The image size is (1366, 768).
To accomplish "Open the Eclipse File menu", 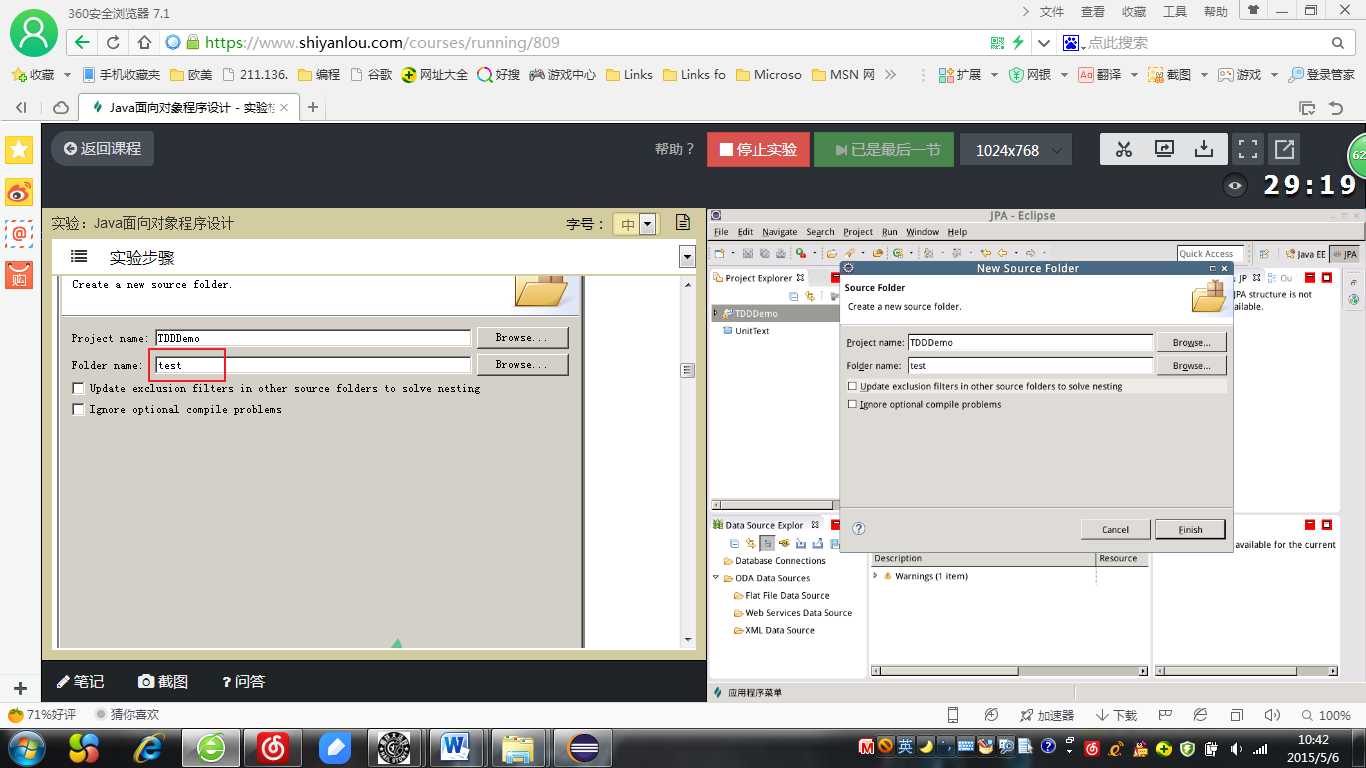I will [721, 232].
